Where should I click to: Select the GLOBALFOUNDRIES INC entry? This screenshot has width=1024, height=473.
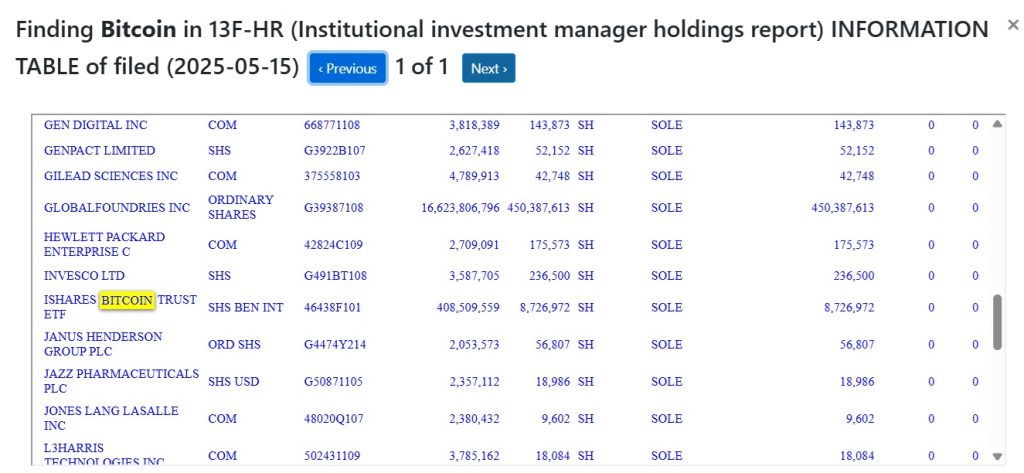[x=117, y=208]
